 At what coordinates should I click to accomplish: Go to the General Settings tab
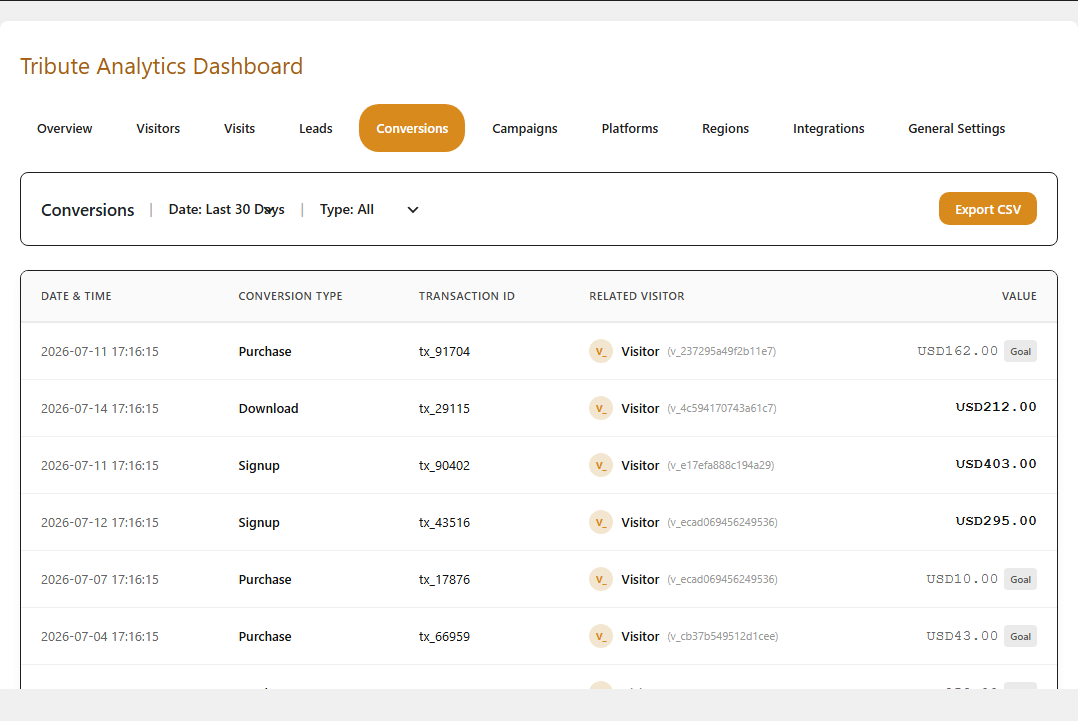point(956,129)
